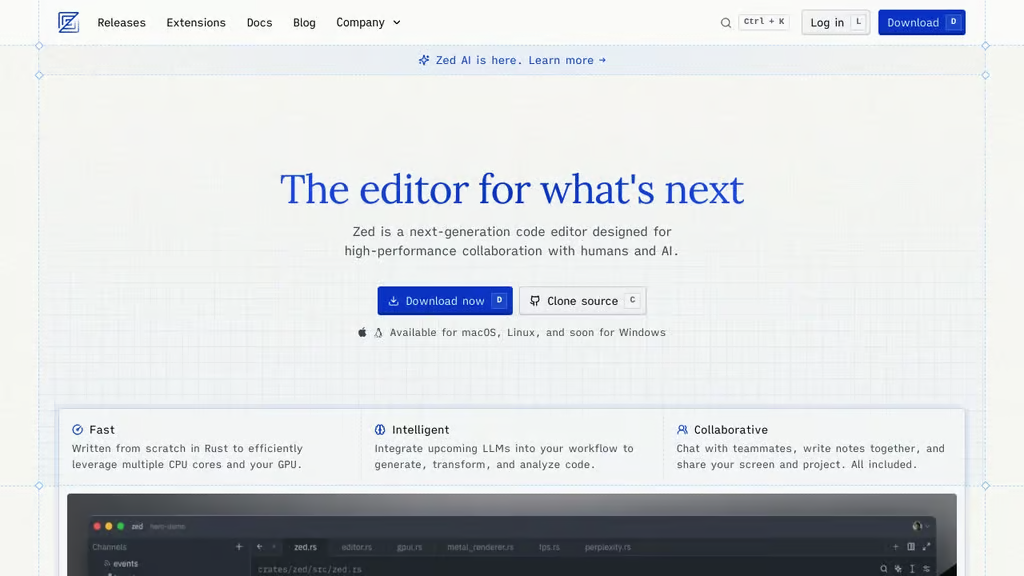Click the avatar icon in demo title bar
Image resolution: width=1024 pixels, height=576 pixels.
coord(918,526)
